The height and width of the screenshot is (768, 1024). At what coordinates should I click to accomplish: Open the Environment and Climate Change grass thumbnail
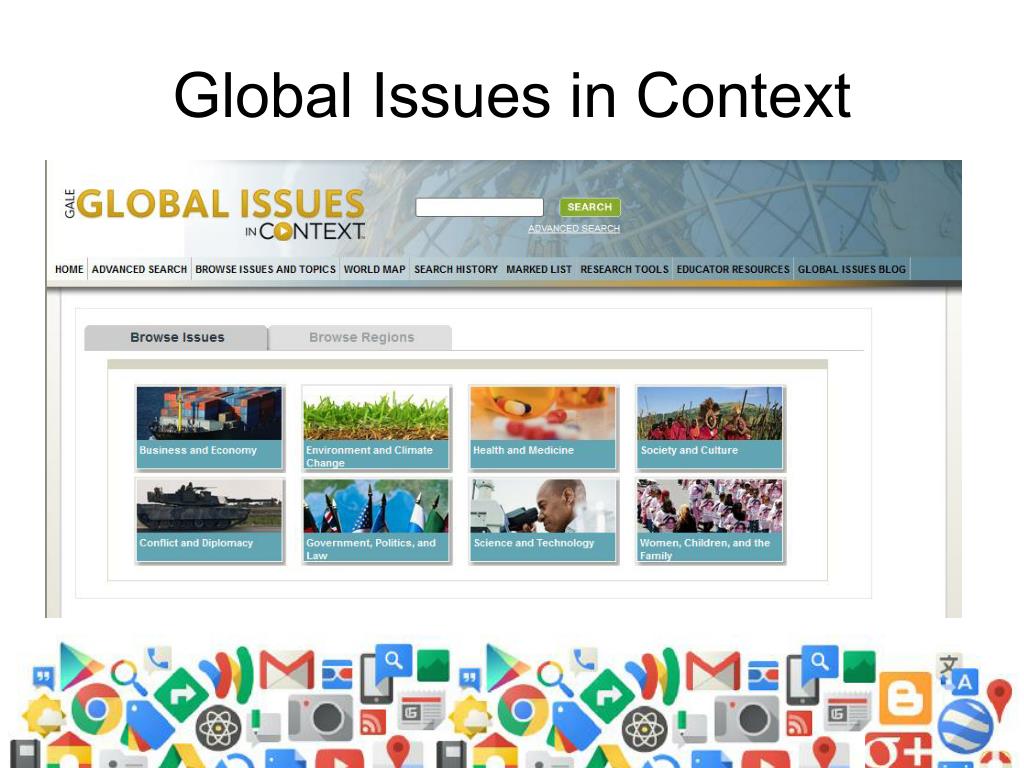(x=376, y=413)
